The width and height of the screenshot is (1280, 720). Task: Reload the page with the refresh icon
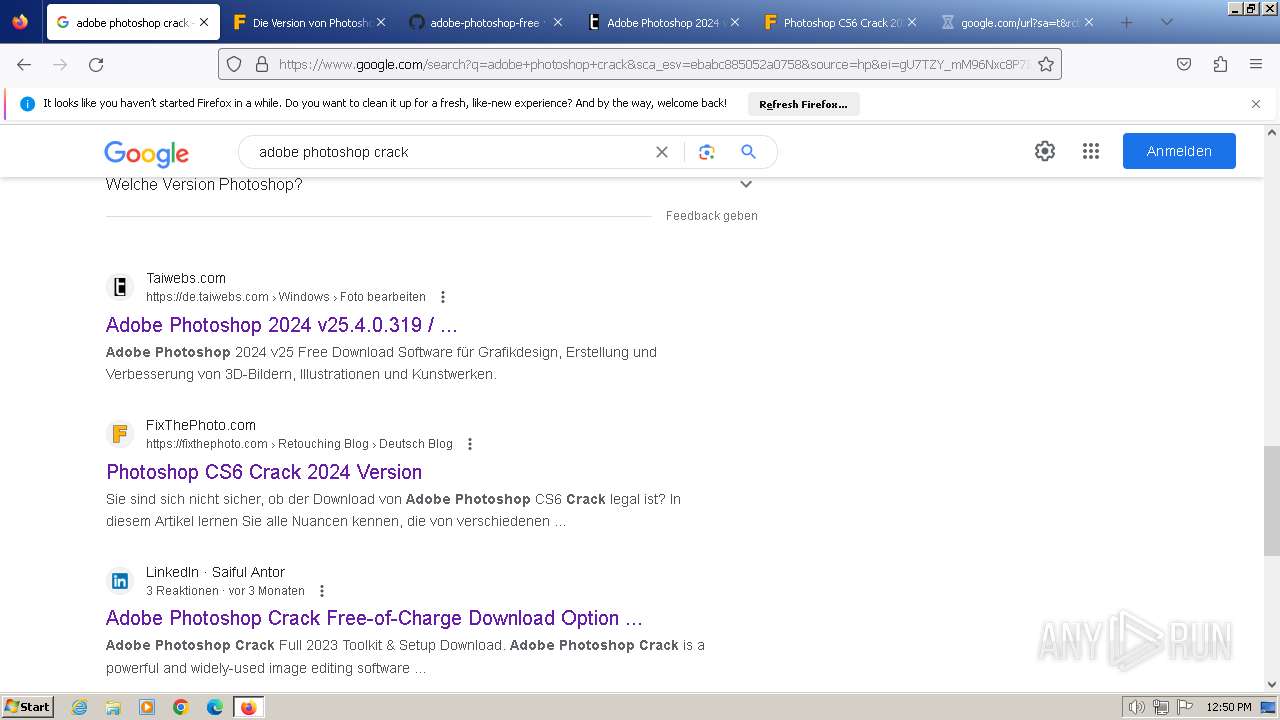(96, 64)
